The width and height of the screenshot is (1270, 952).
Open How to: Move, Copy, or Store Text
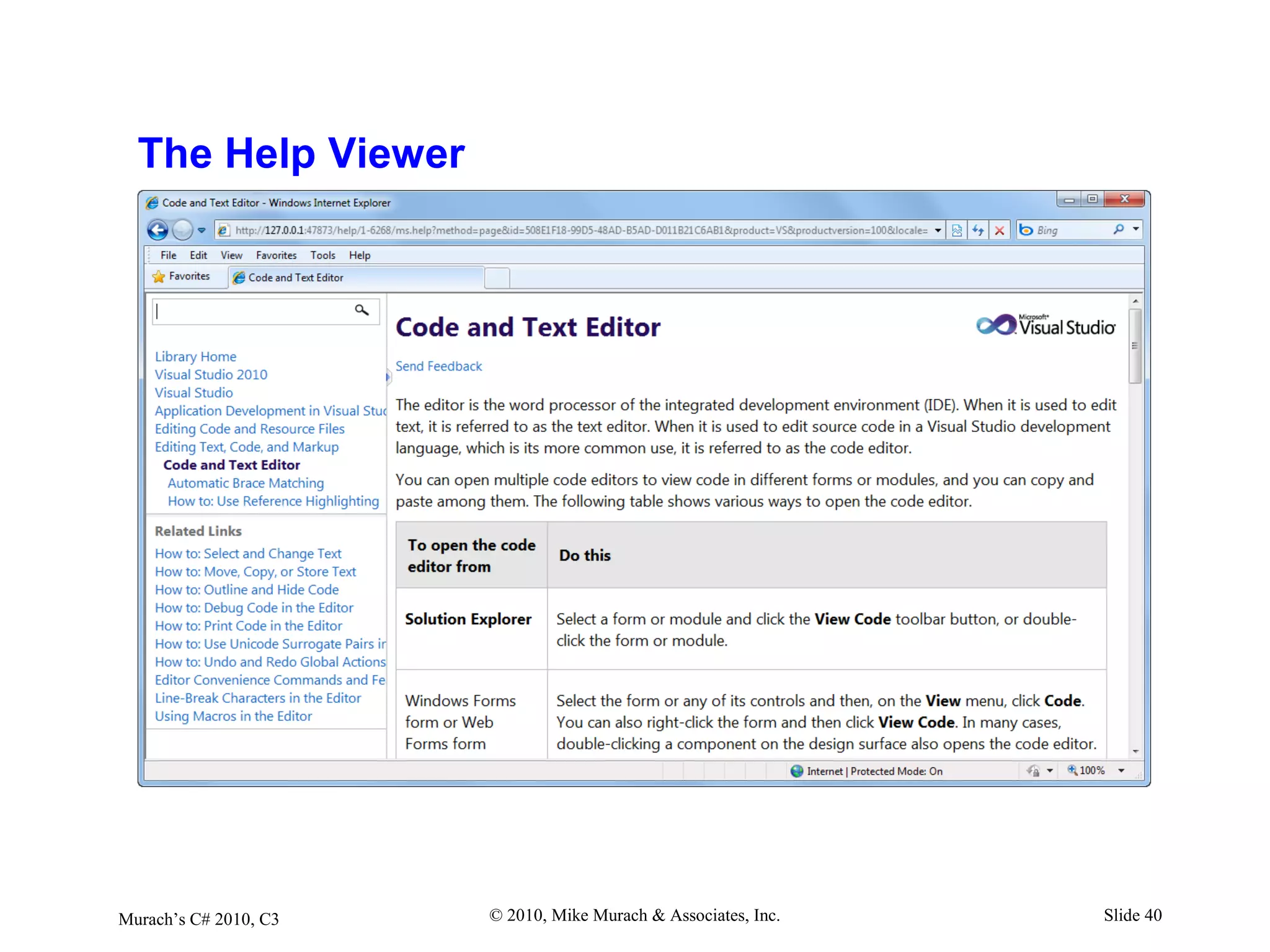[x=255, y=571]
